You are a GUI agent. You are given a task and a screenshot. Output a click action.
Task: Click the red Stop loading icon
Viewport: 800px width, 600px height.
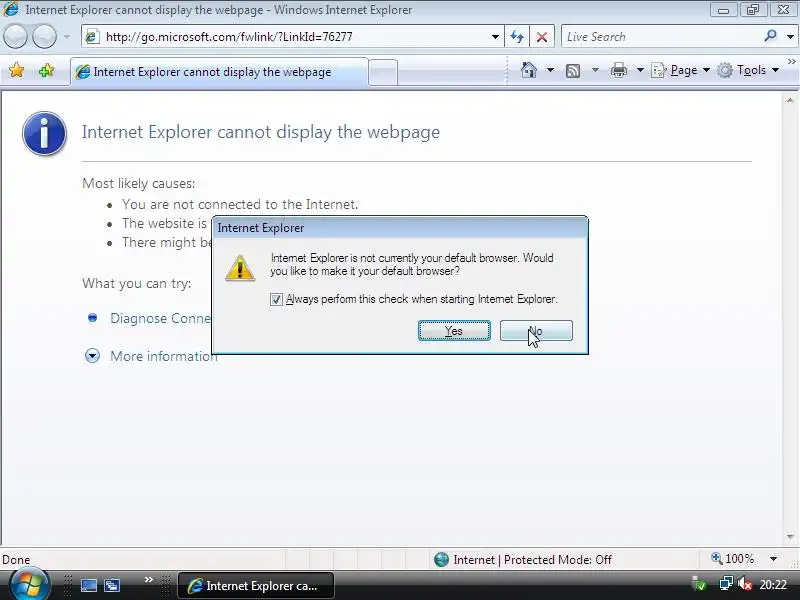tap(542, 37)
